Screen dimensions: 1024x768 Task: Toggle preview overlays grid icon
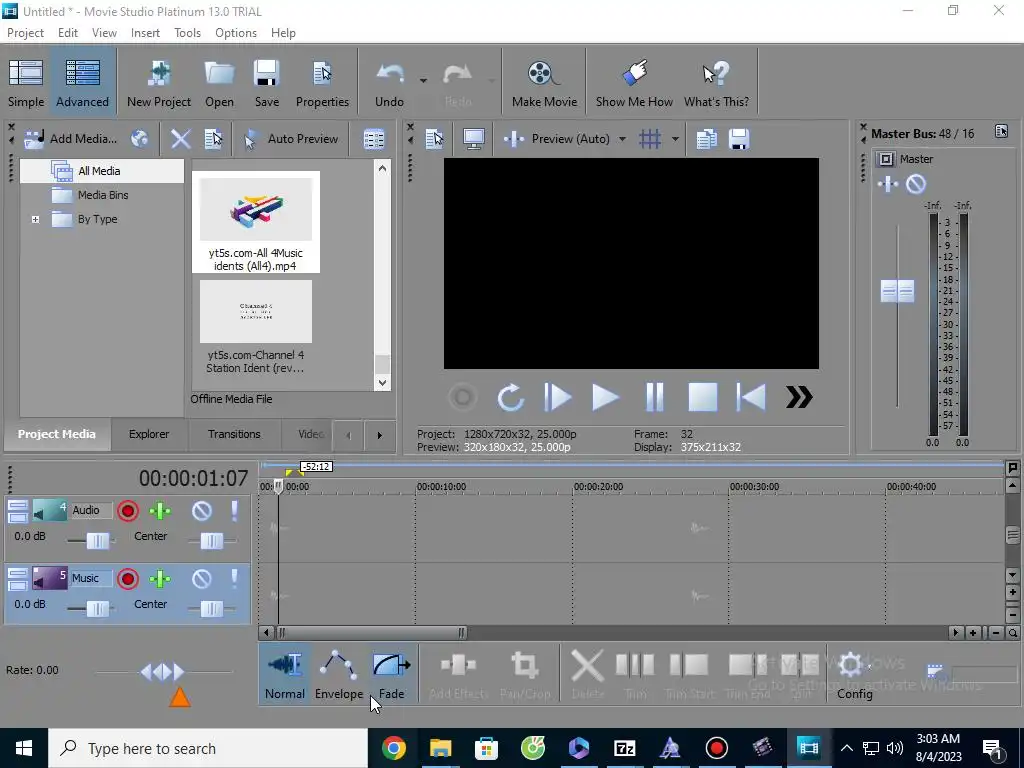(x=650, y=138)
